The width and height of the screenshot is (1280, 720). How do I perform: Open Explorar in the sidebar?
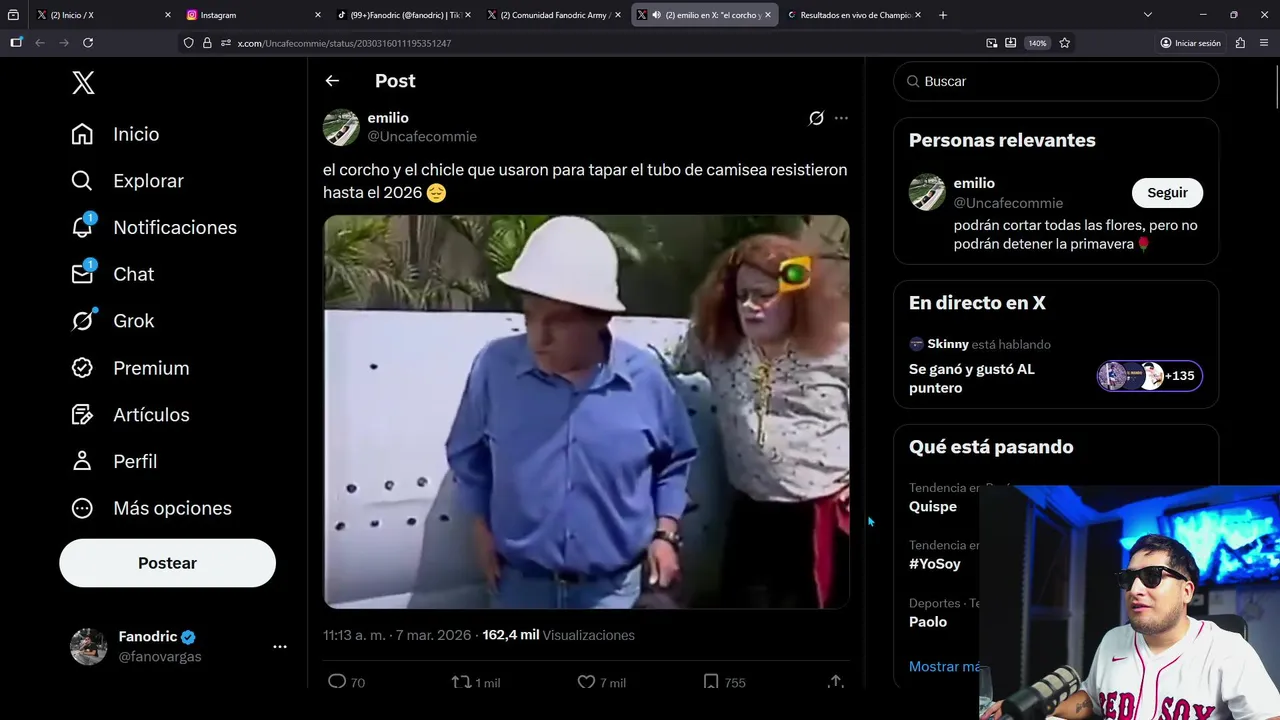127,181
